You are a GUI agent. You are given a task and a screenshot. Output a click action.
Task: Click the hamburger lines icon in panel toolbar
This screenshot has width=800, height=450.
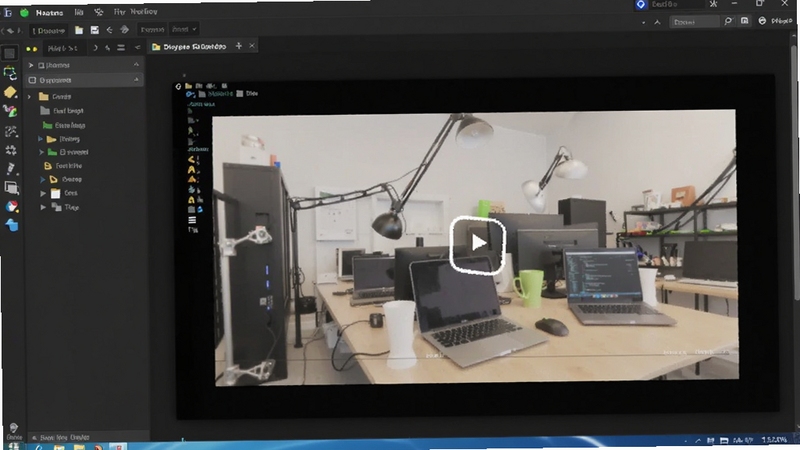click(x=121, y=48)
